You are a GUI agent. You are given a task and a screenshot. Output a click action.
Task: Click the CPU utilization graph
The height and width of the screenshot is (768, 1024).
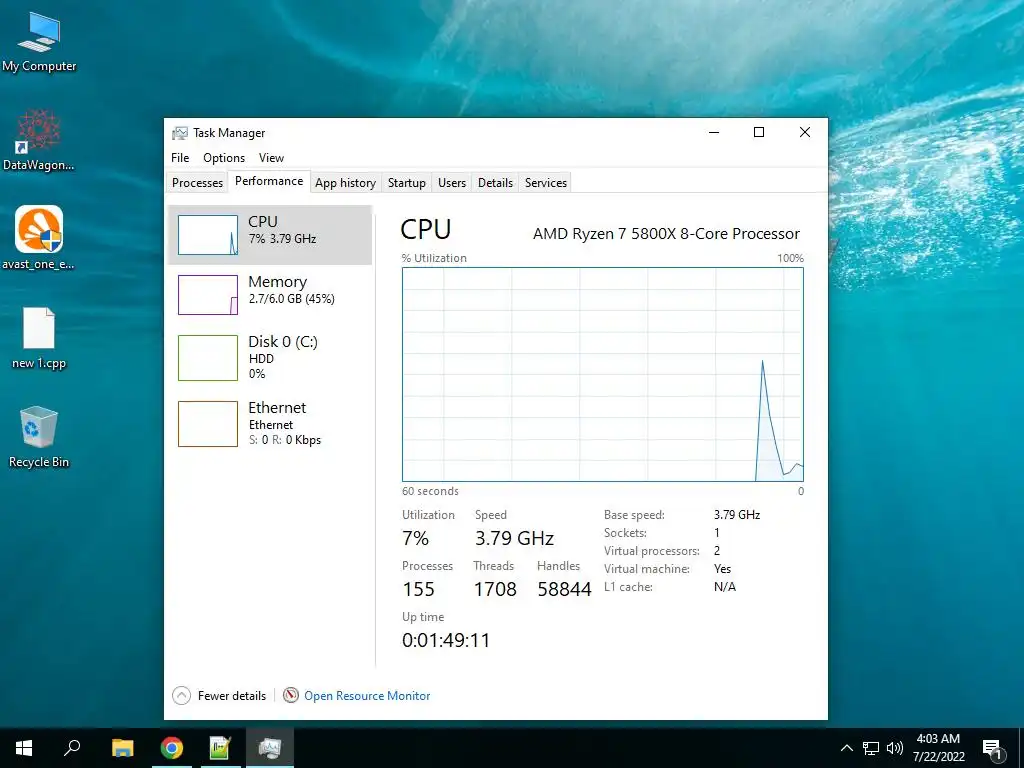tap(603, 374)
